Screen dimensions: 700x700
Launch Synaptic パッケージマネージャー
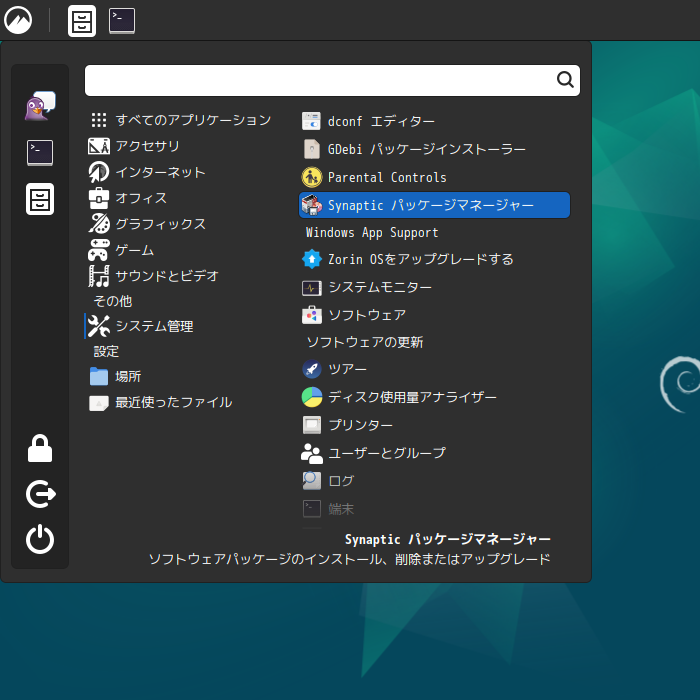coord(434,205)
